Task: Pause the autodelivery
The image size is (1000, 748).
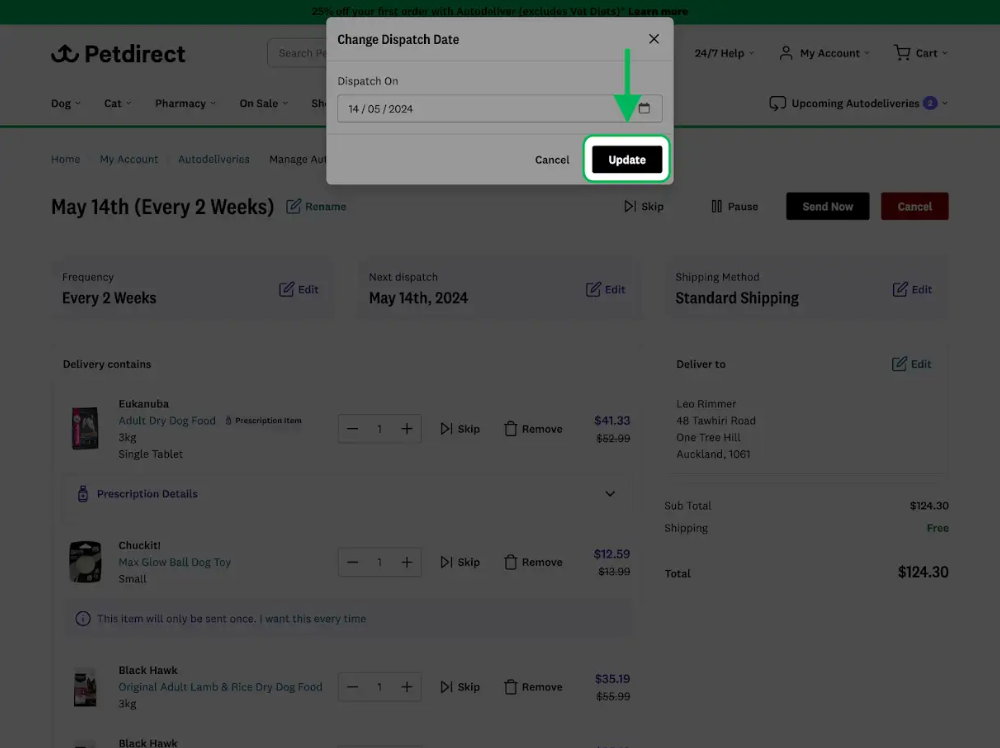Action: point(735,207)
